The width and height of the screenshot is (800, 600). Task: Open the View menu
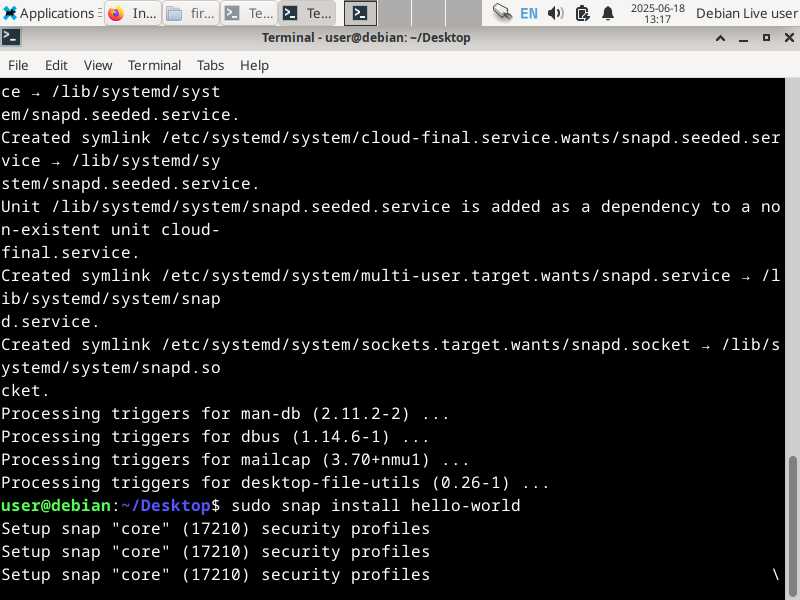98,65
